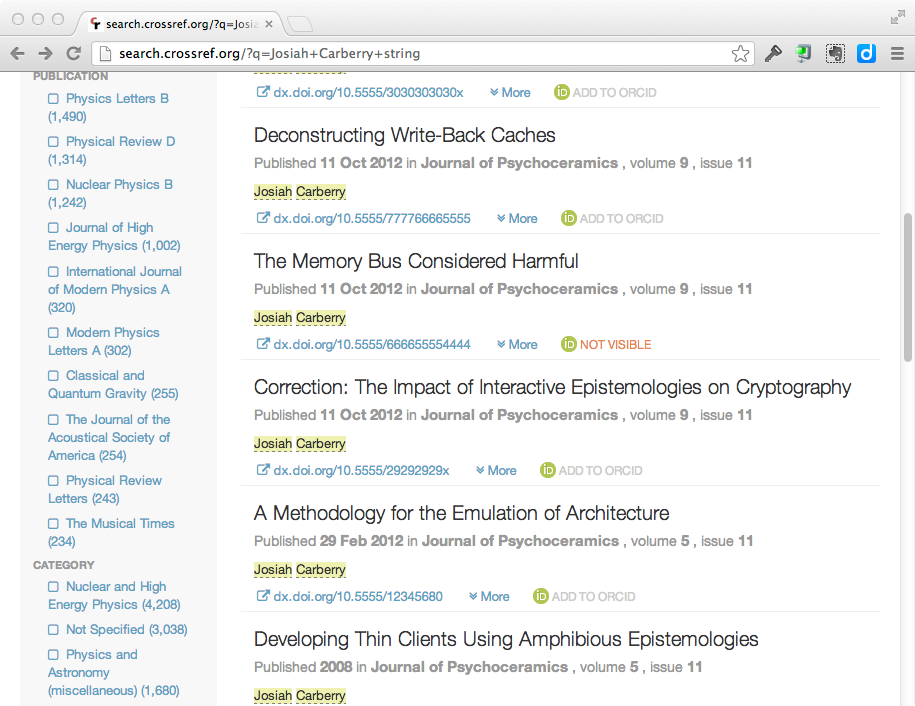Screen dimensions: 915x706
Task: Click the ORCID icon beside NOT VISIBLE
Action: click(569, 344)
